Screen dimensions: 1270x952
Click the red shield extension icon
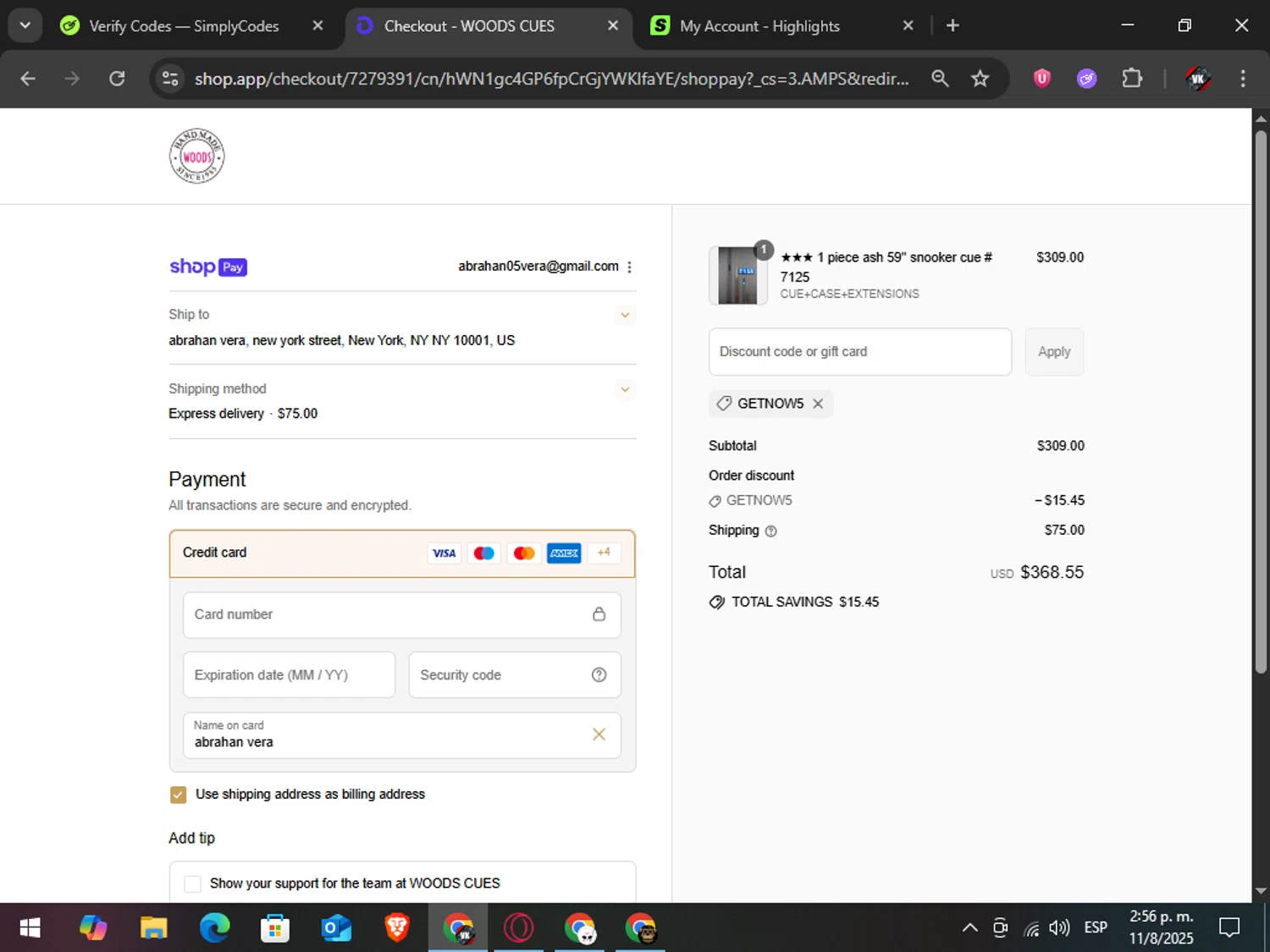(1042, 79)
